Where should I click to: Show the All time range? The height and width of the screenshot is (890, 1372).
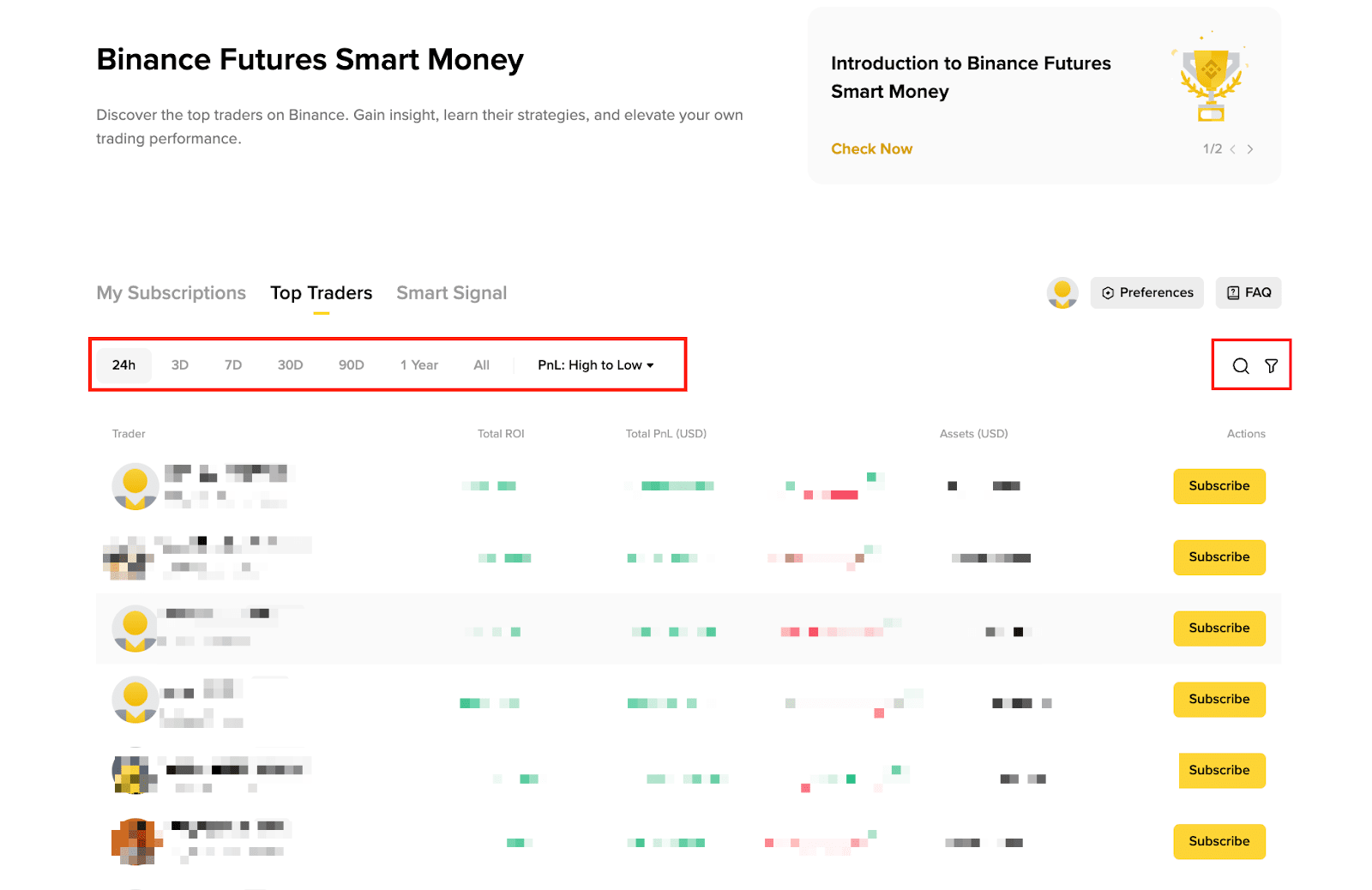coord(482,365)
